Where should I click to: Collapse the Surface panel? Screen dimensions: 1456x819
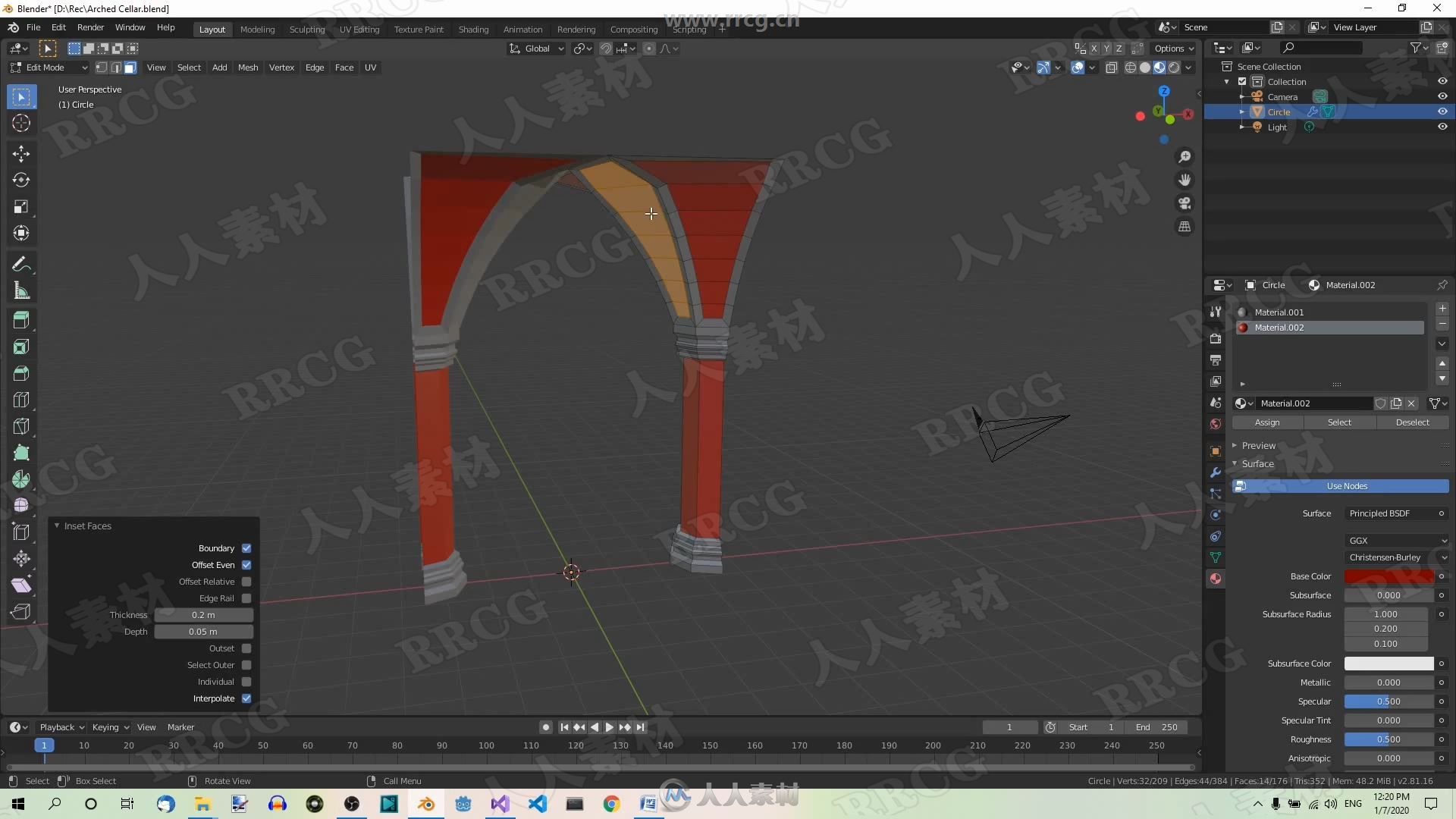(1257, 464)
